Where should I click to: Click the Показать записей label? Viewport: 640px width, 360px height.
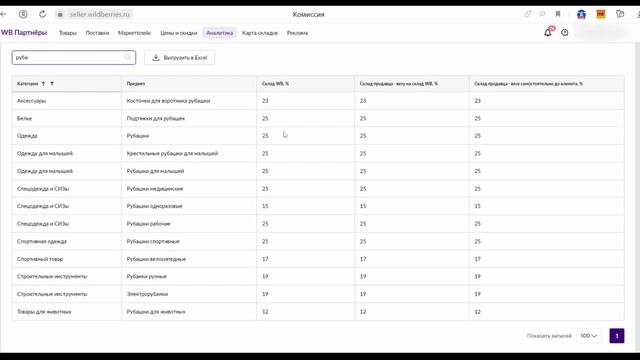(x=549, y=336)
